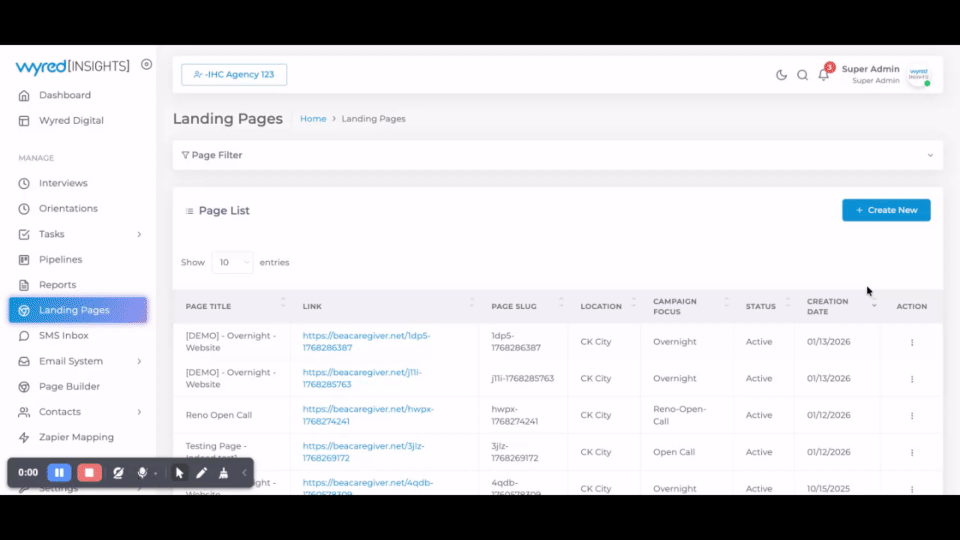960x540 pixels.
Task: Expand the Page Filter panel
Action: point(557,155)
